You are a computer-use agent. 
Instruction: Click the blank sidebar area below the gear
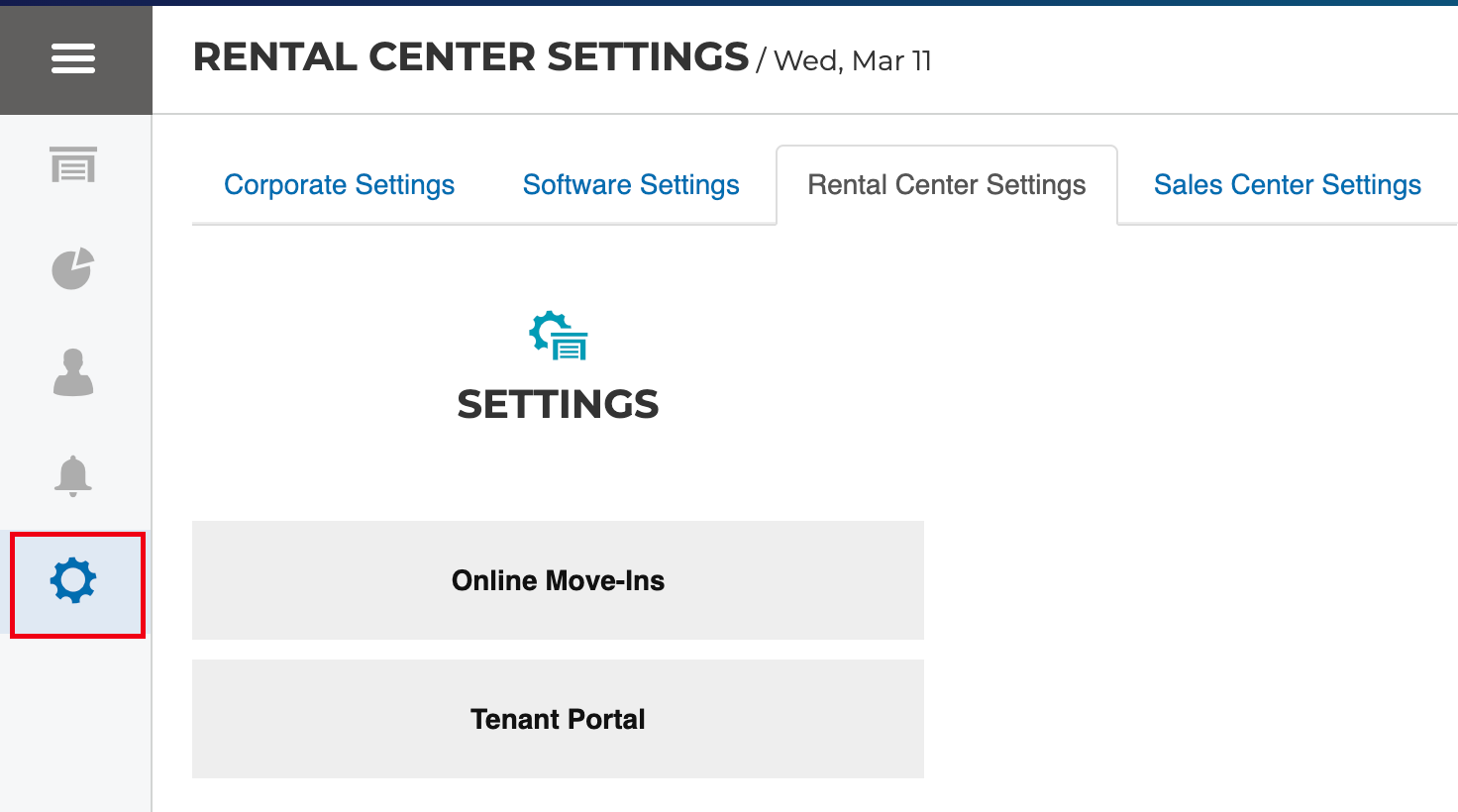tap(75, 723)
